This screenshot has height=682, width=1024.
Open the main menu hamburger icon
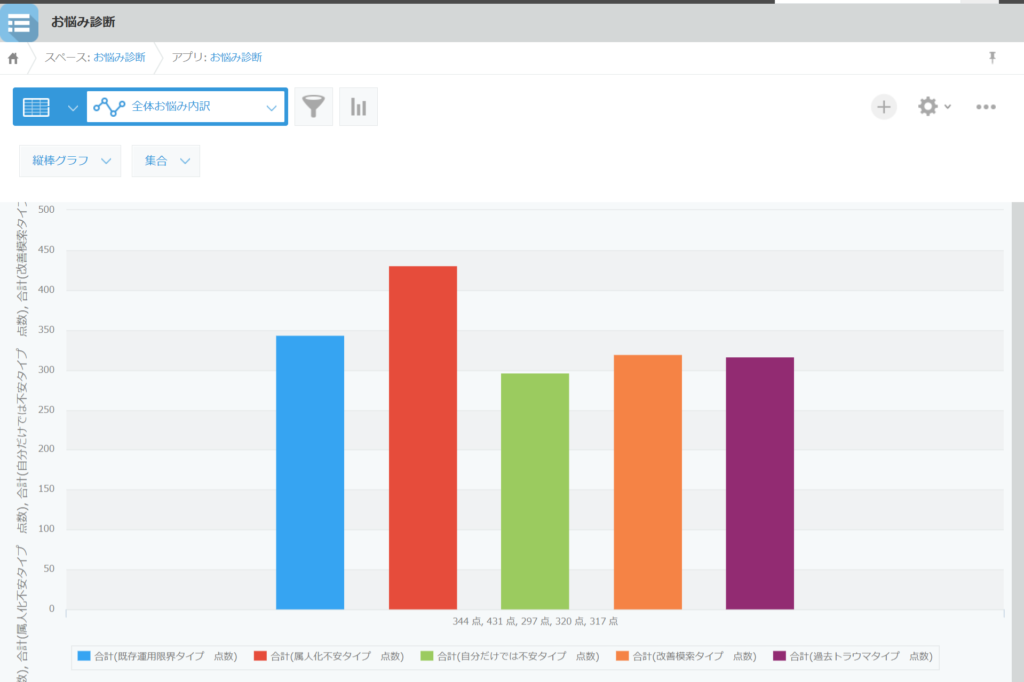click(19, 22)
